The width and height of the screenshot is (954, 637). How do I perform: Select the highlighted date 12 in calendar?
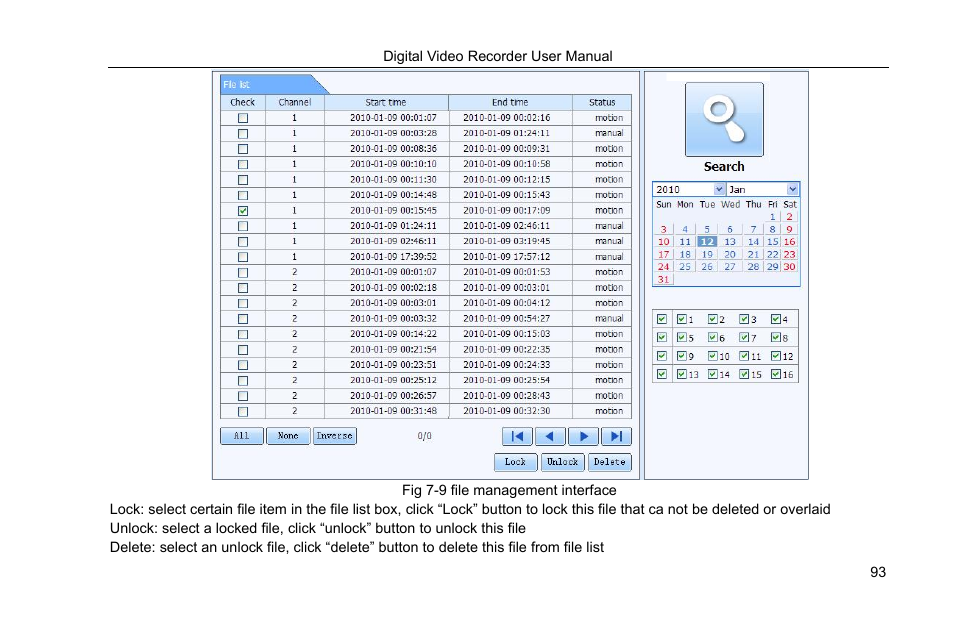(706, 242)
